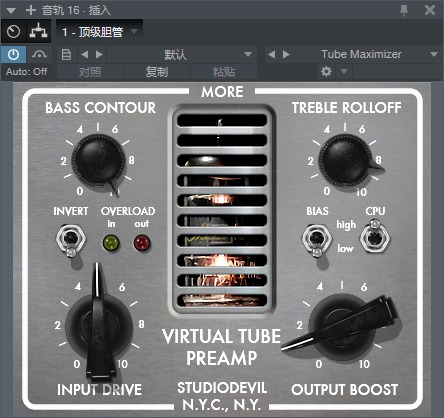Expand the arrow beside the gear icon
Image resolution: width=444 pixels, height=418 pixels.
pyautogui.click(x=344, y=71)
